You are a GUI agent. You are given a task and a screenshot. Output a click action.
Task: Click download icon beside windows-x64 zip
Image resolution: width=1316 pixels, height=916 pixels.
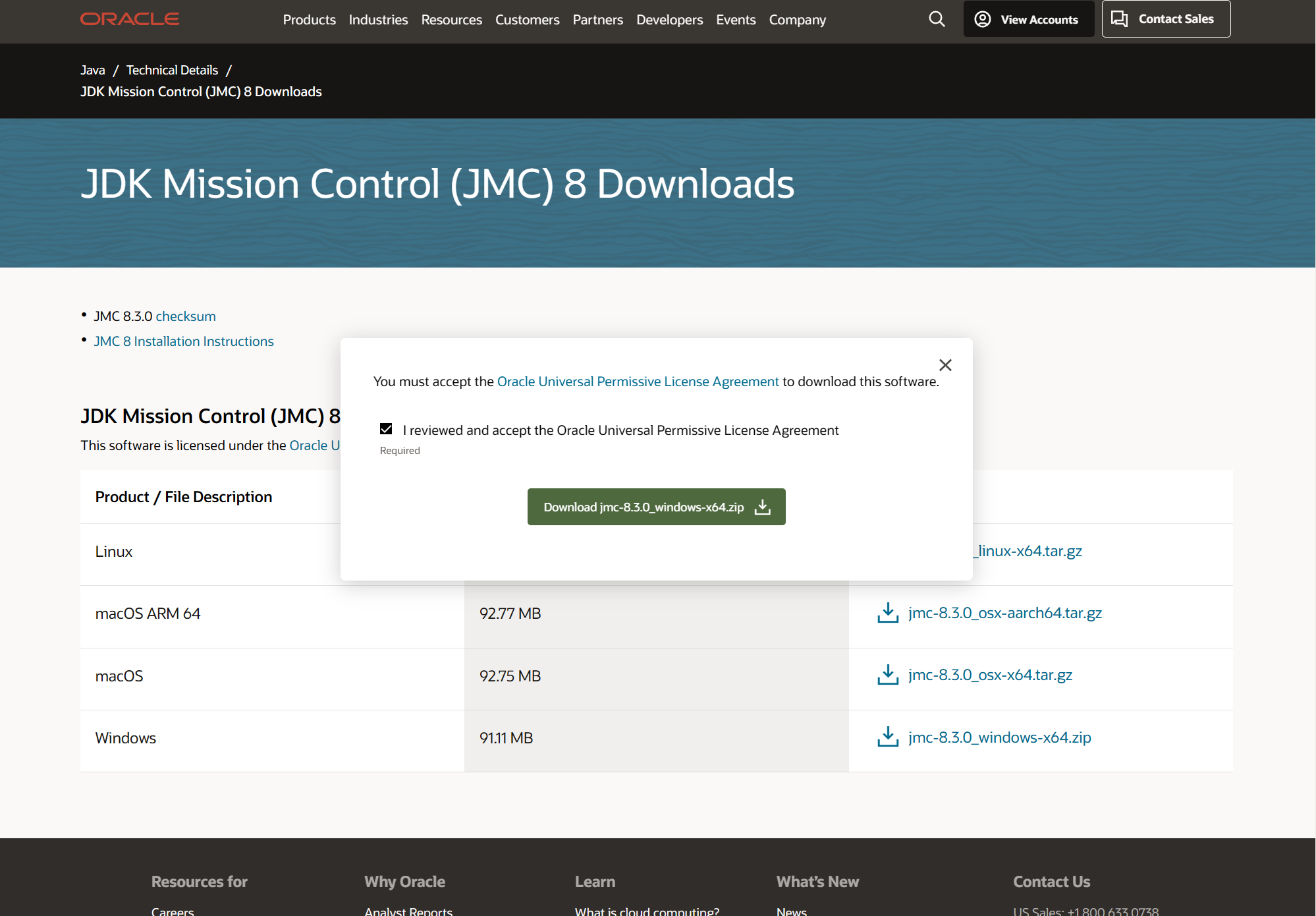(x=888, y=737)
